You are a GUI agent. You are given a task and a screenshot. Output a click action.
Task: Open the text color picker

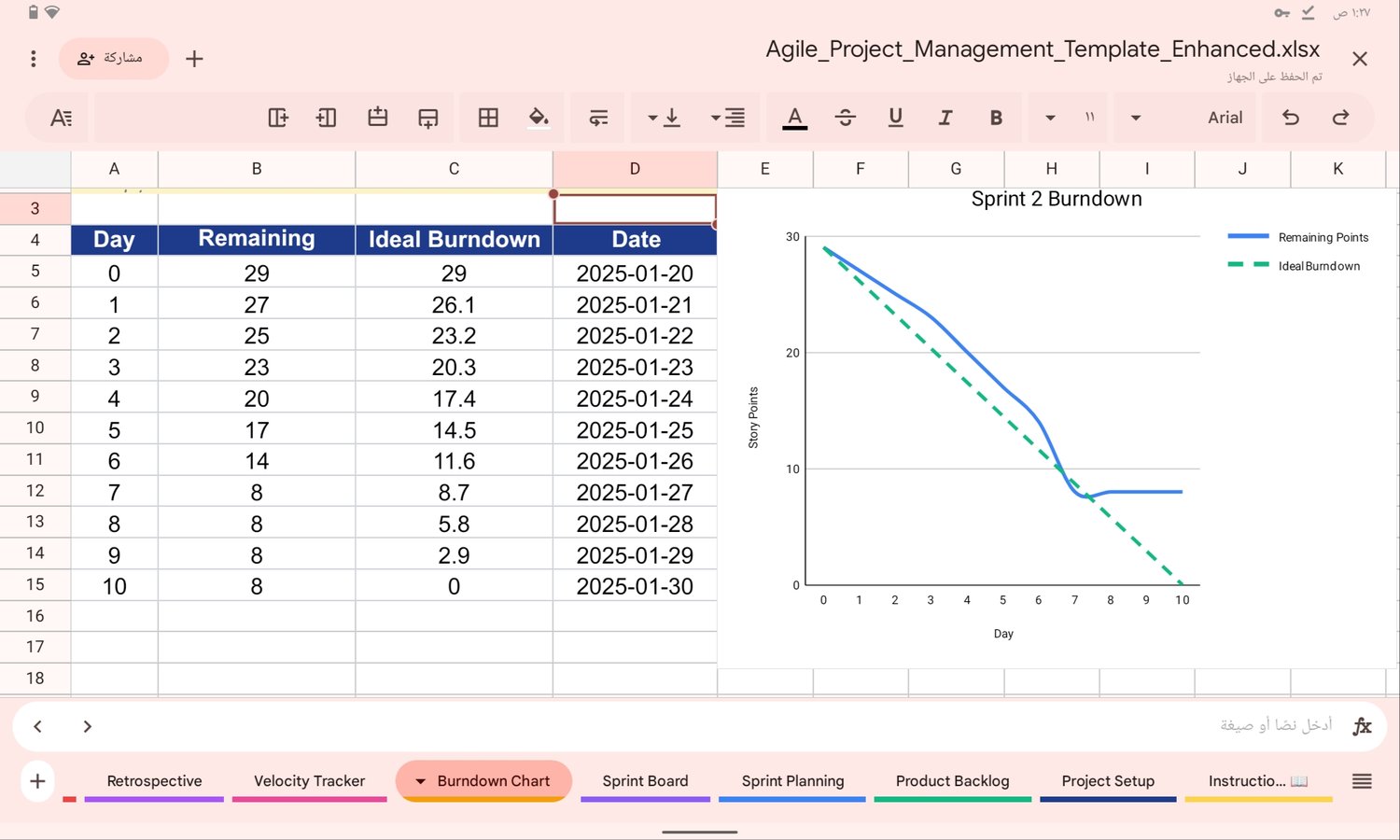pos(794,118)
